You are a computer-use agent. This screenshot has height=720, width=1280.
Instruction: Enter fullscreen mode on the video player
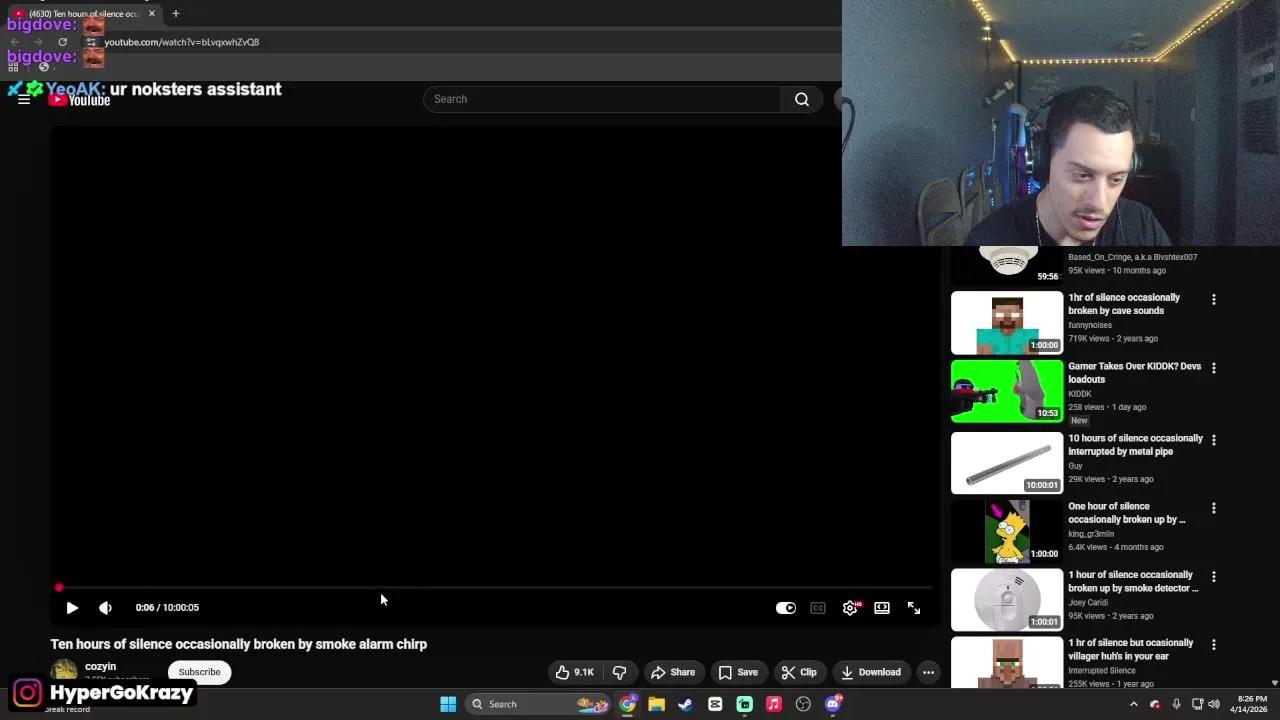coord(914,607)
